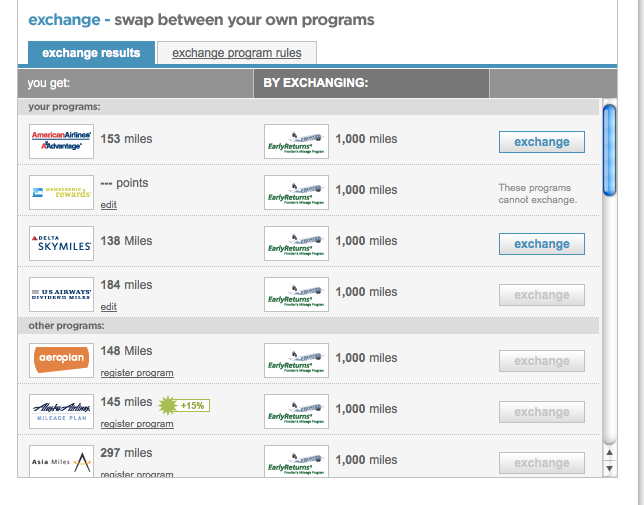
Task: Click the US Airways Dividend Miles logo
Action: coord(61,294)
